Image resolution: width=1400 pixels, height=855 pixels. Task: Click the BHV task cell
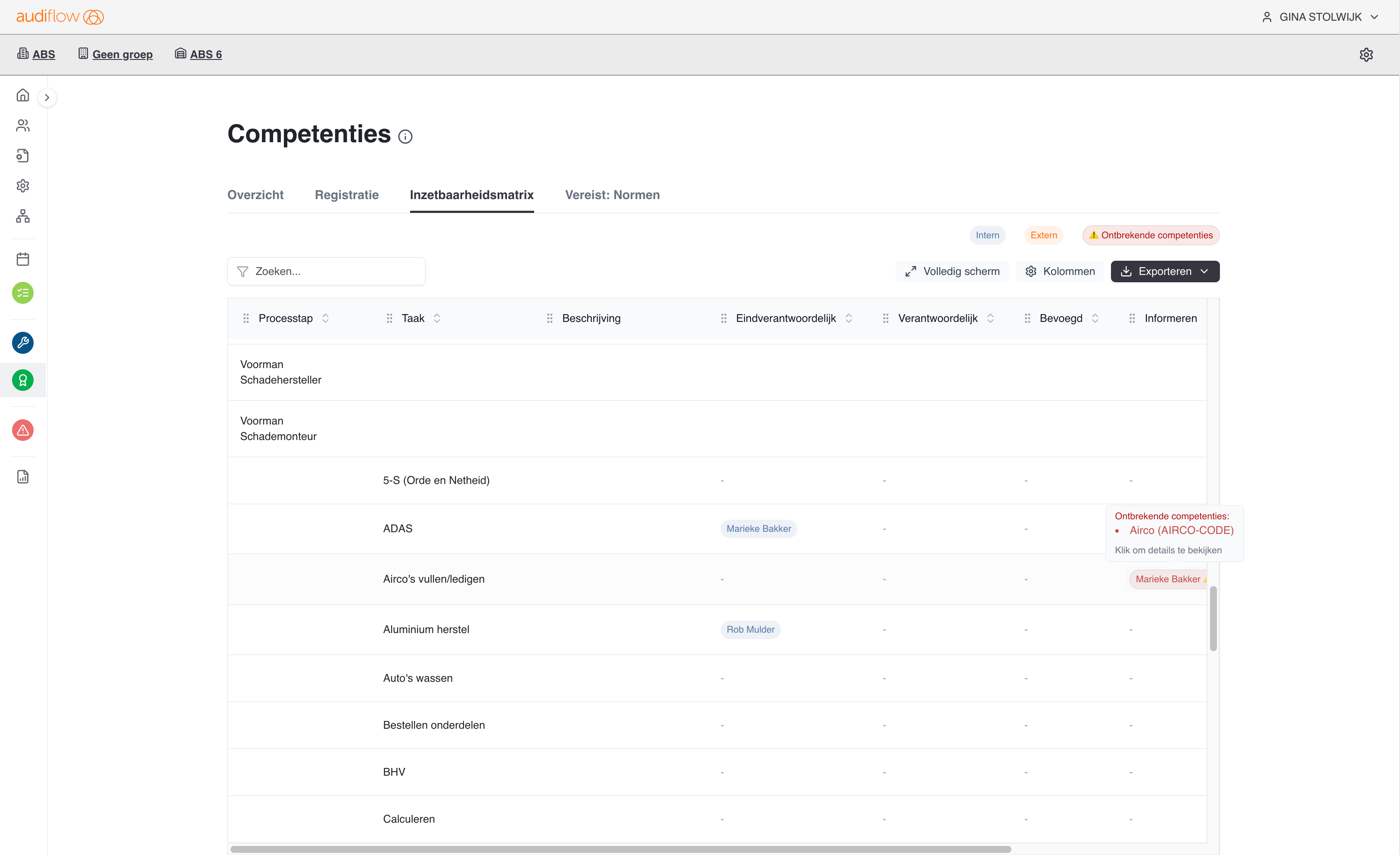[394, 772]
